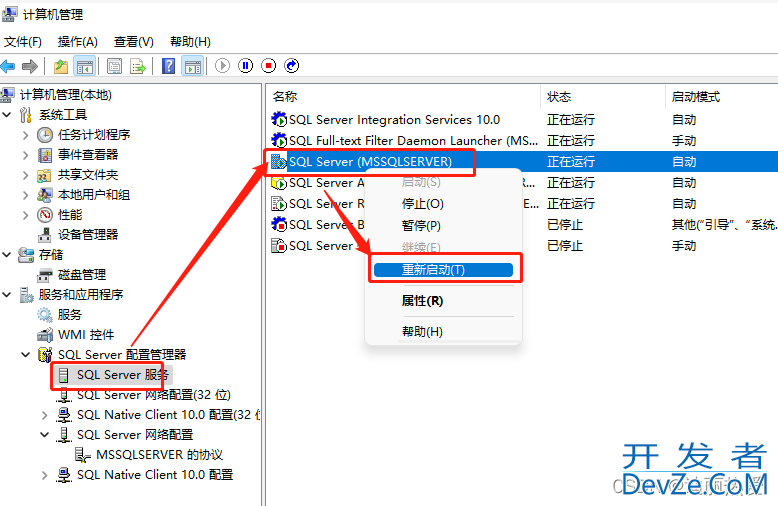778x506 pixels.
Task: Expand the 本地用户和组 node
Action: coord(26,195)
